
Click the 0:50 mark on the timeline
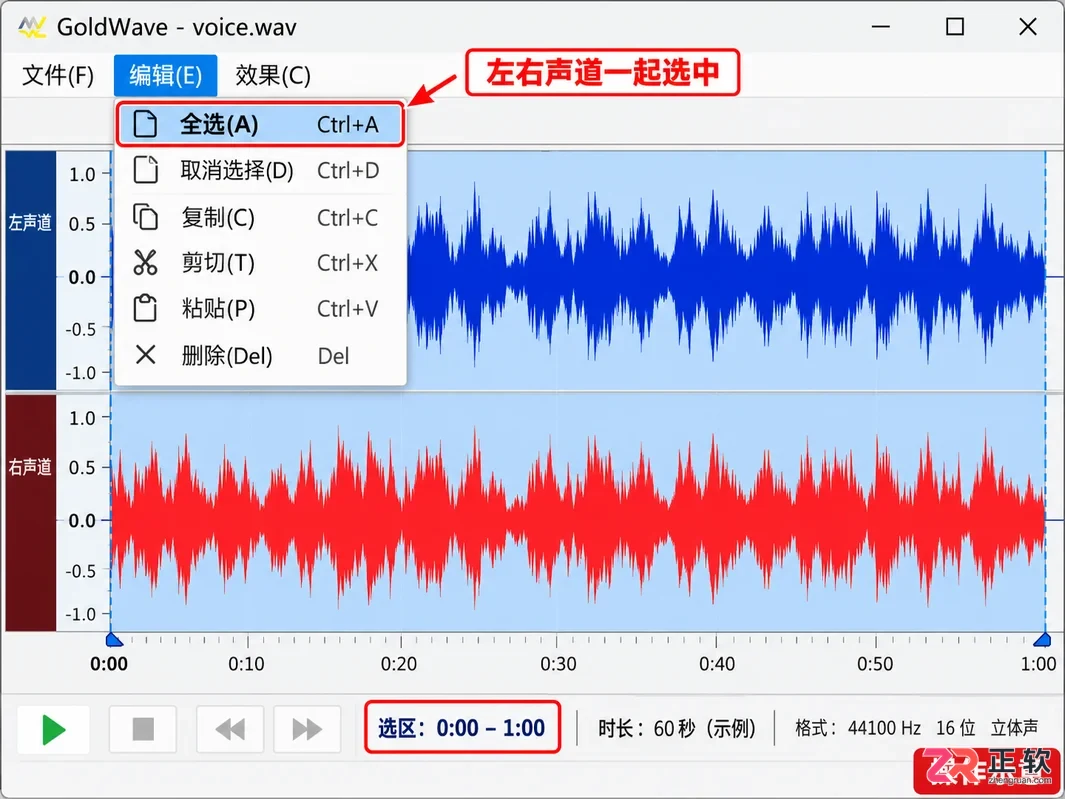tap(876, 664)
